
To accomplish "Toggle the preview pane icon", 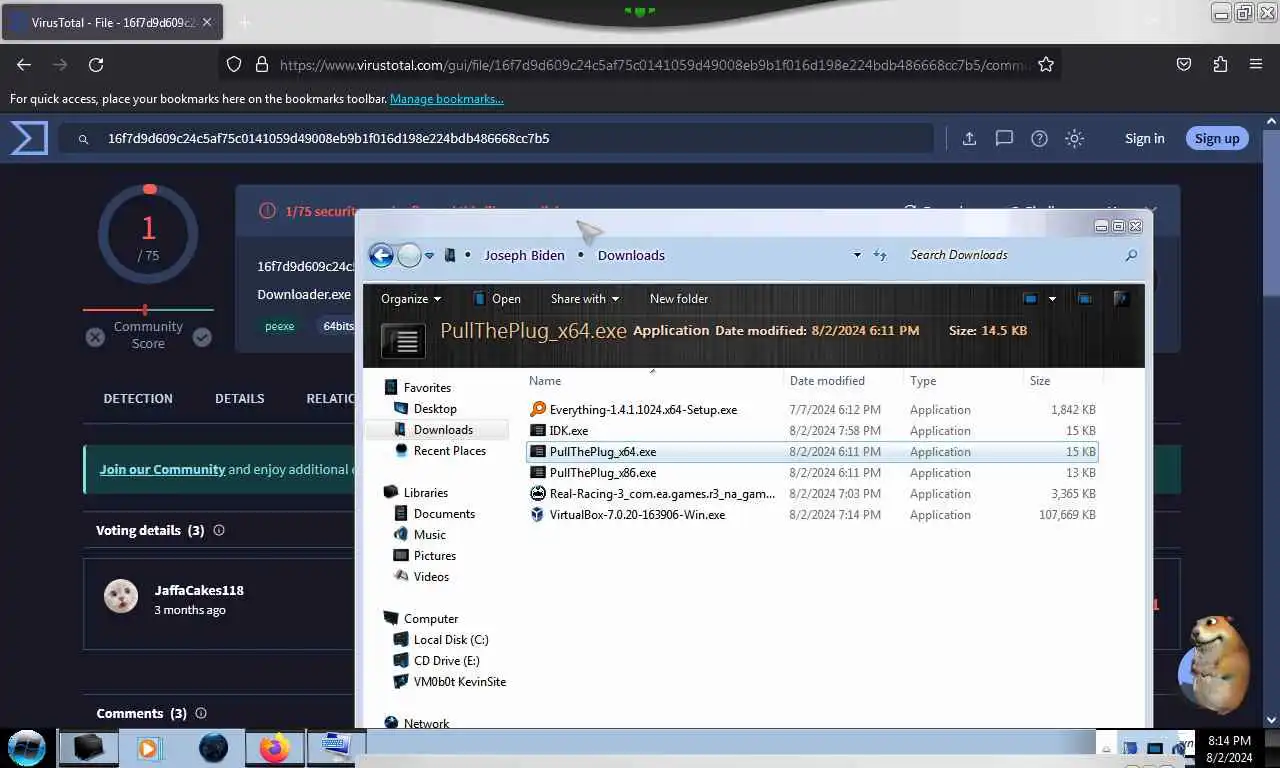I will pyautogui.click(x=1084, y=298).
